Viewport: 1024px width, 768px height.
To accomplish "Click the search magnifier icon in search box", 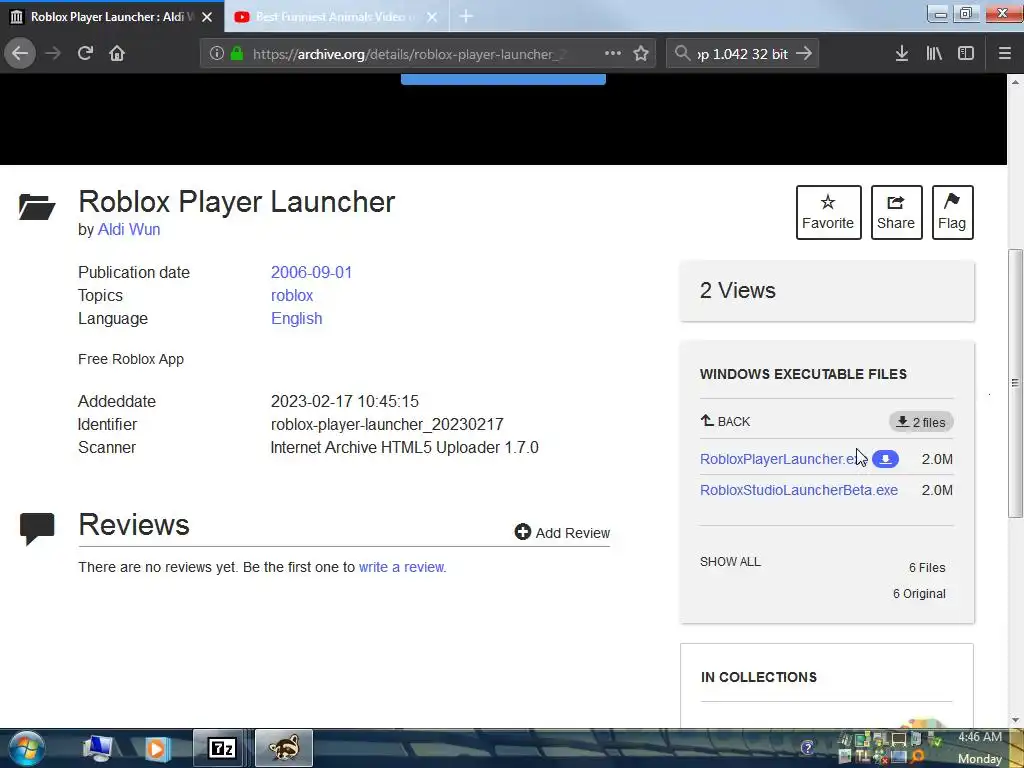I will pos(682,54).
